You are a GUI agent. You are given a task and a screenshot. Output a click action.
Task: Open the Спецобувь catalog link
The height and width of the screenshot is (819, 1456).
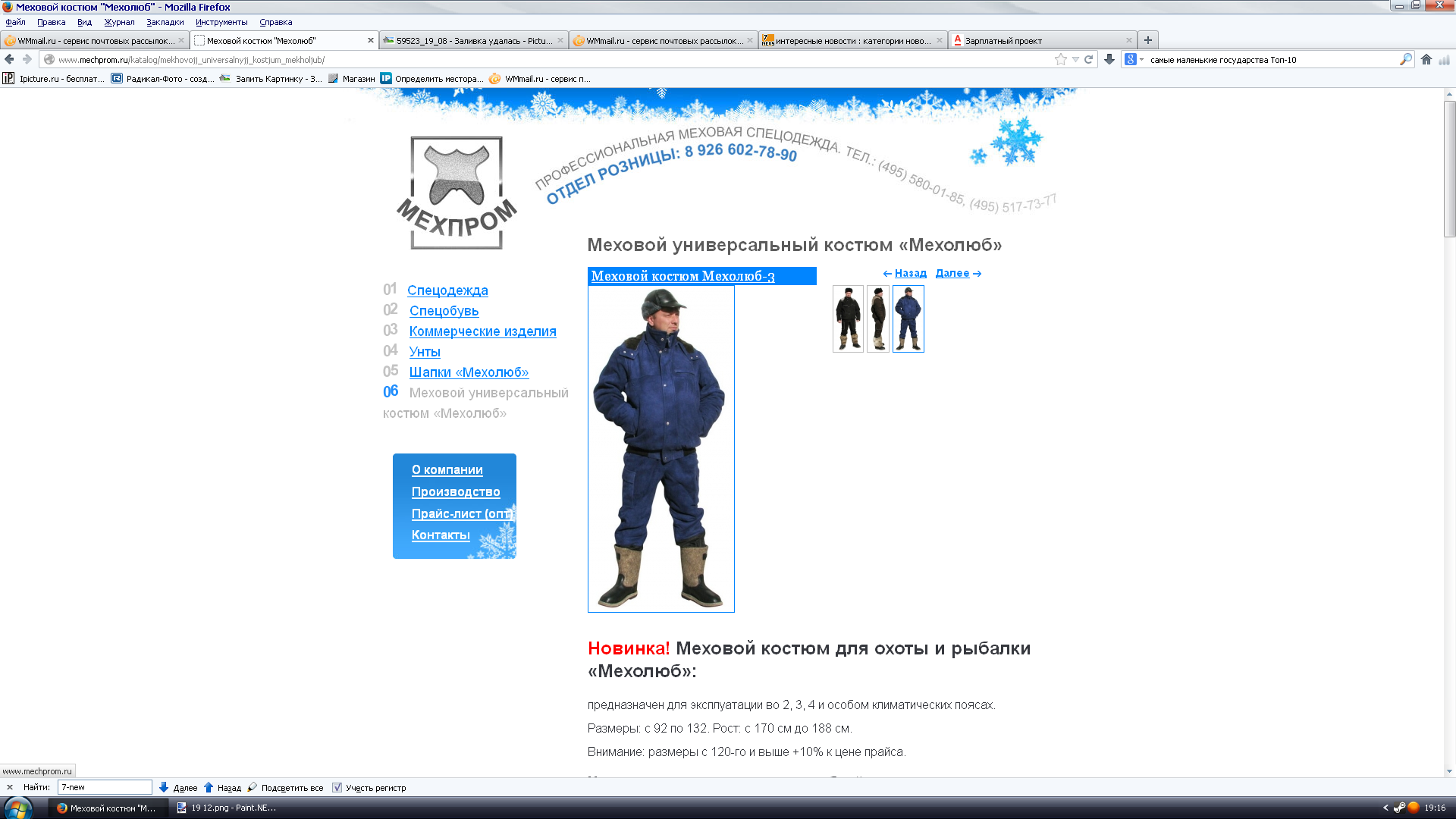pos(444,311)
